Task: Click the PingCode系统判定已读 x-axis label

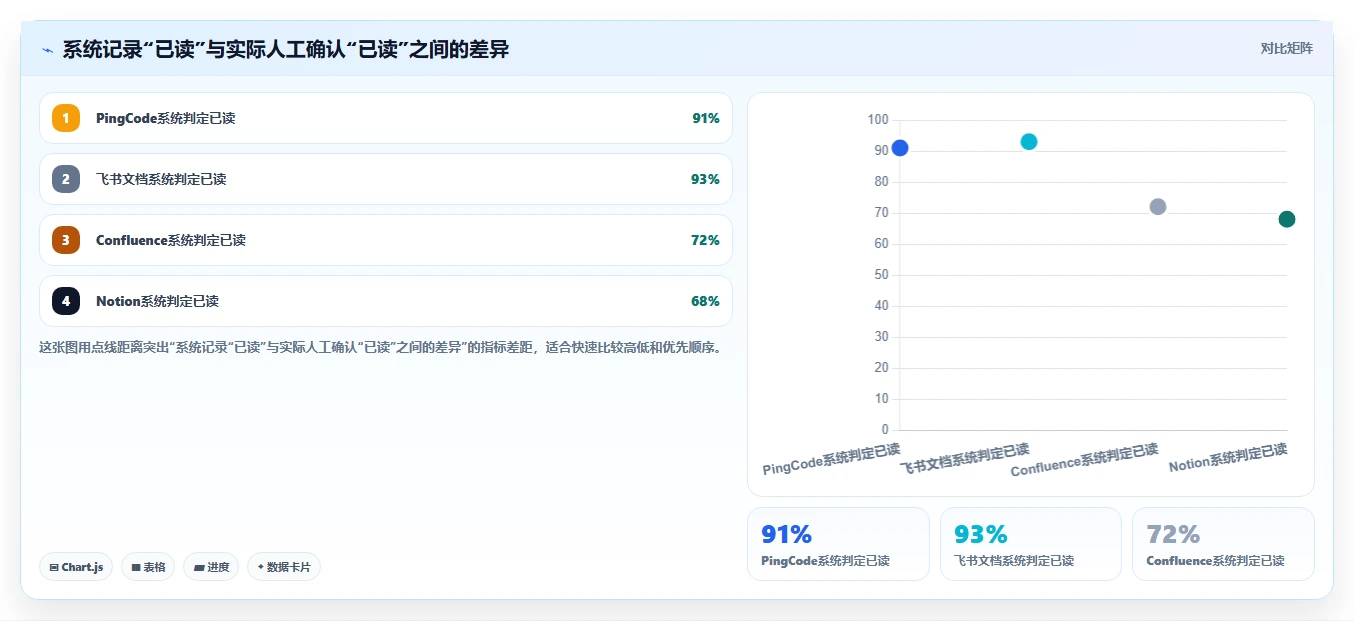Action: point(831,459)
